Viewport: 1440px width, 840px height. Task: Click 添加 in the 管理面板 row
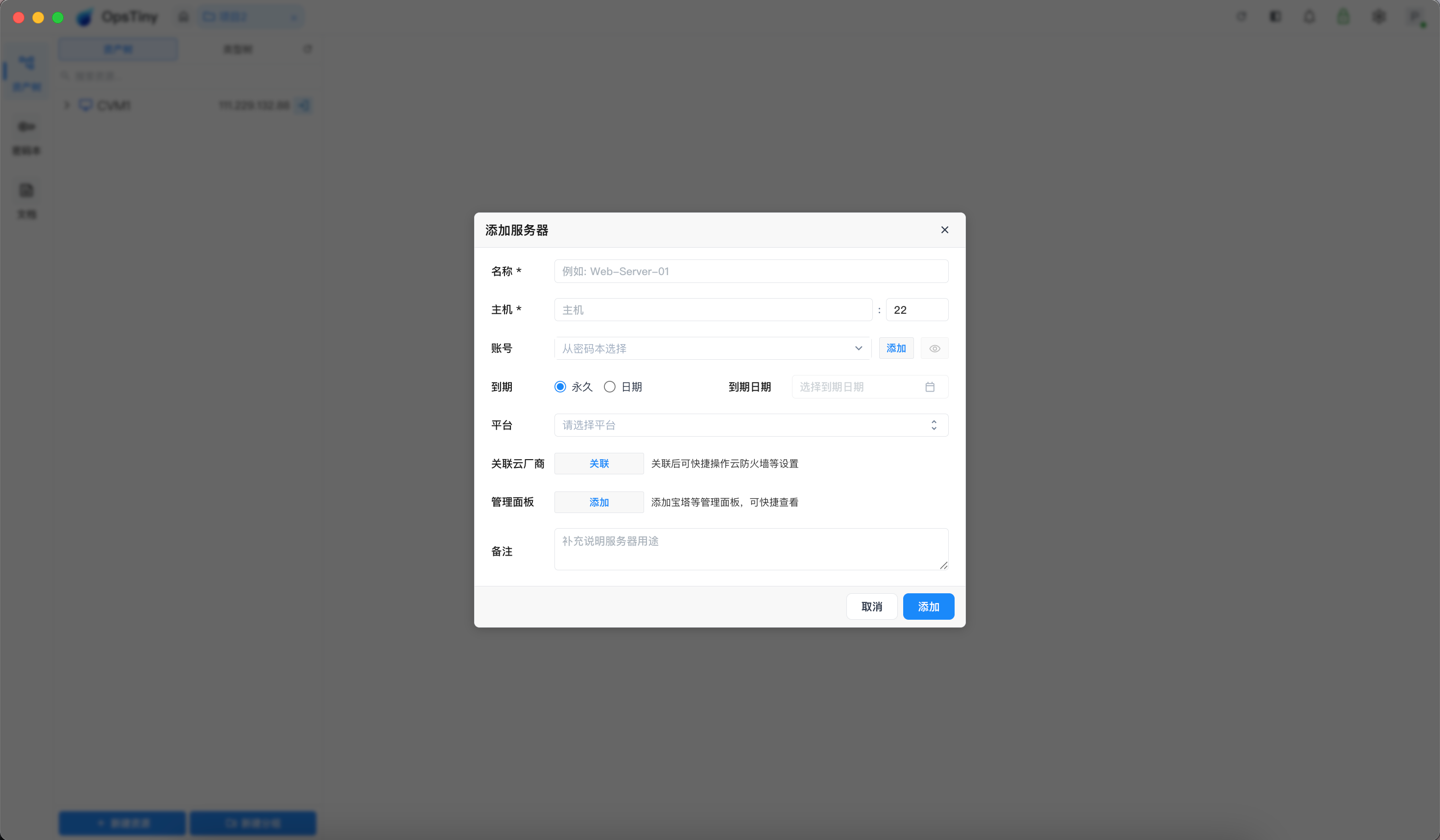(x=599, y=502)
